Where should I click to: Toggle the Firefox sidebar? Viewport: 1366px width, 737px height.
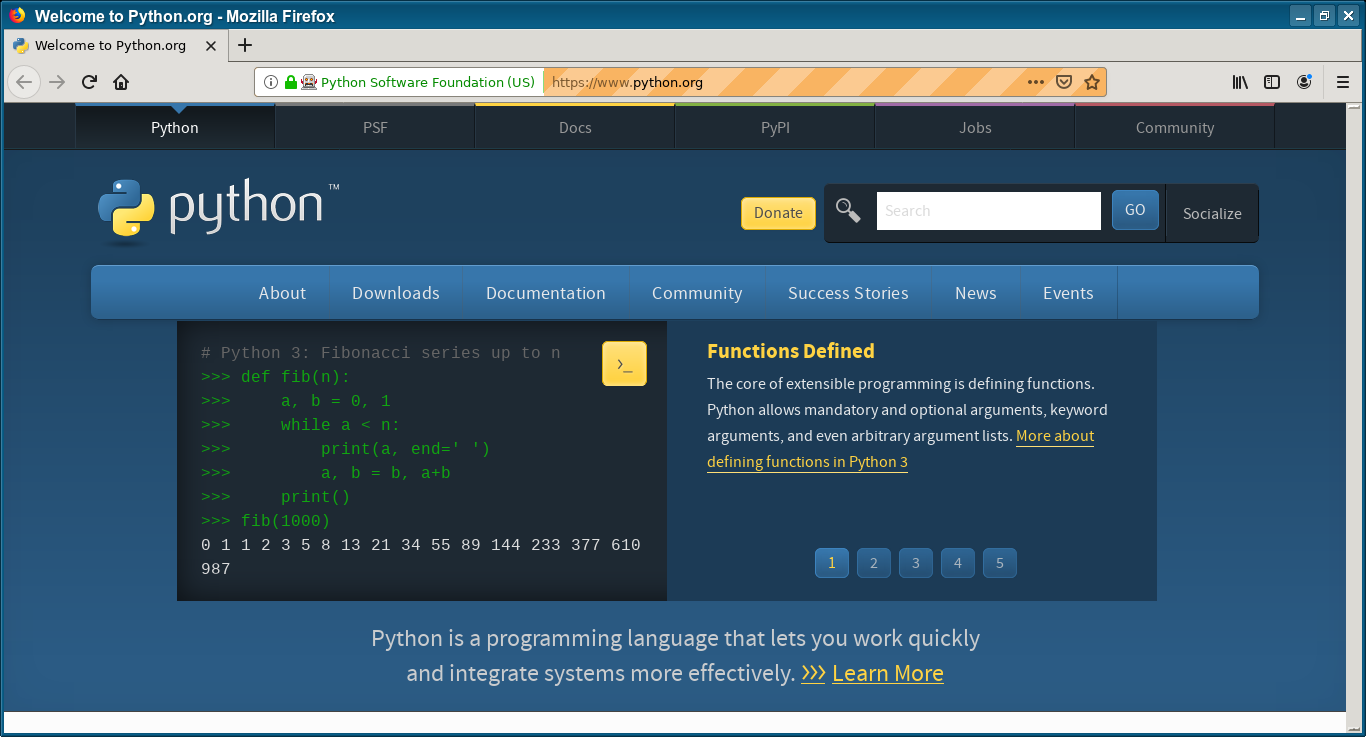(1272, 82)
